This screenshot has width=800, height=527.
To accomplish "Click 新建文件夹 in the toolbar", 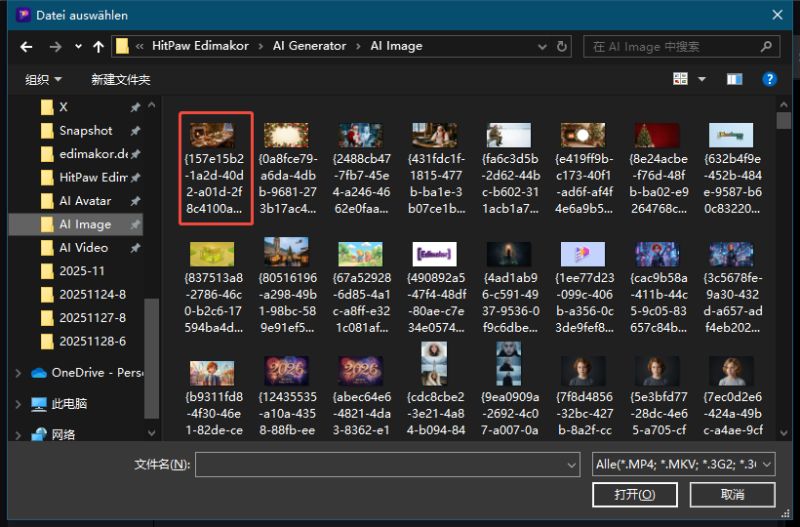I will pos(120,79).
